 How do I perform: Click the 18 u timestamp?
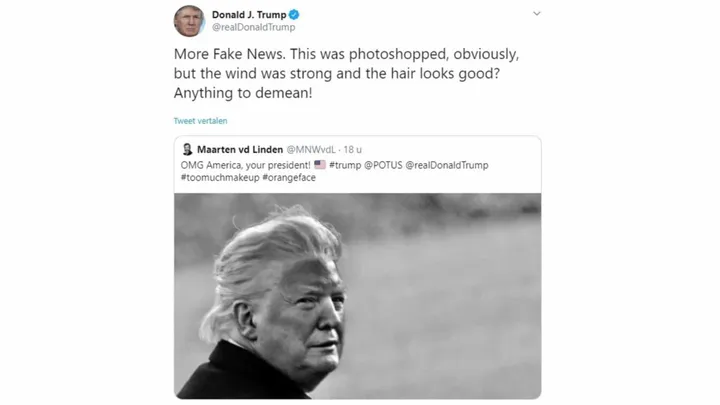point(353,150)
